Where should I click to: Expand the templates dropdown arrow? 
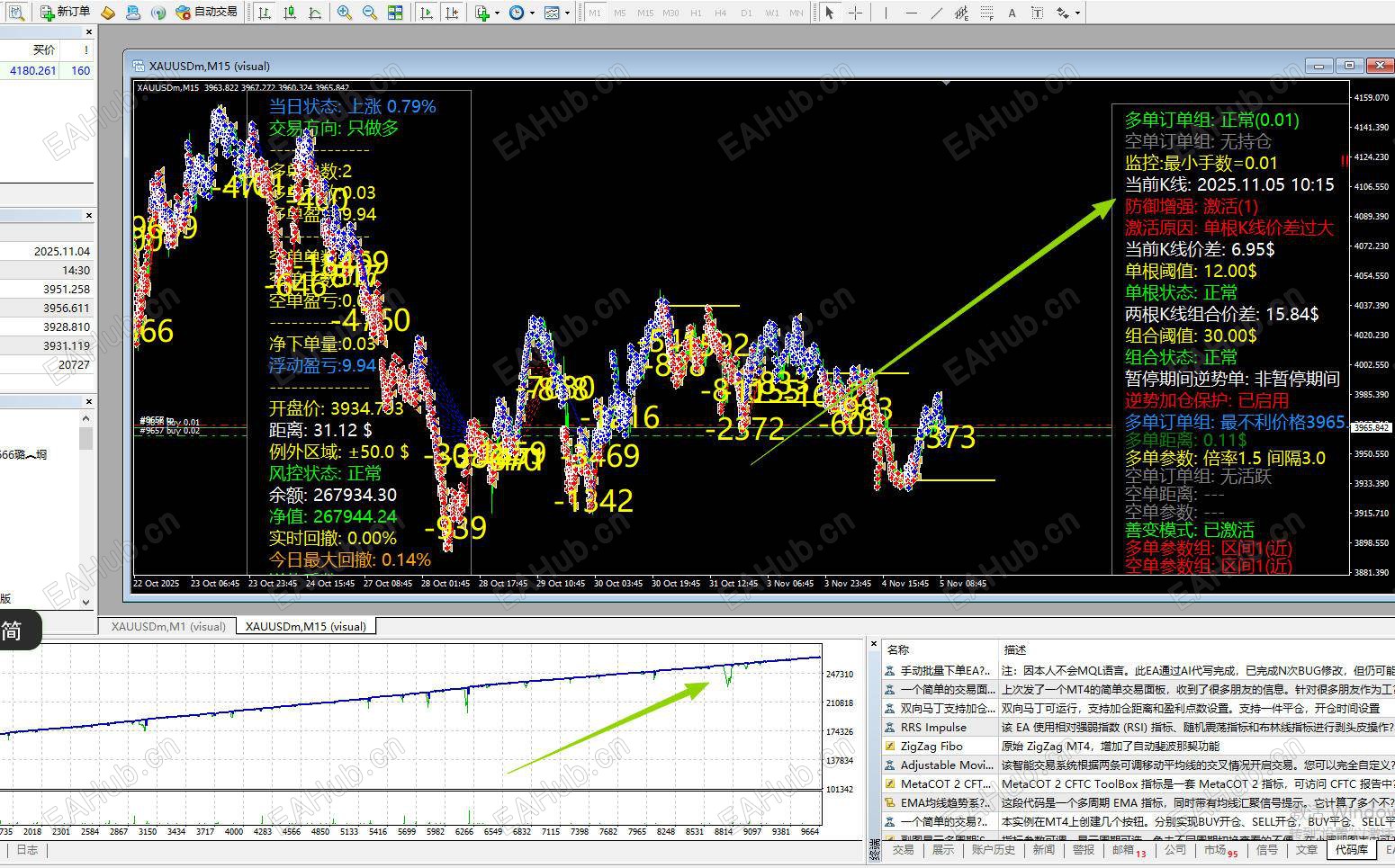click(567, 13)
